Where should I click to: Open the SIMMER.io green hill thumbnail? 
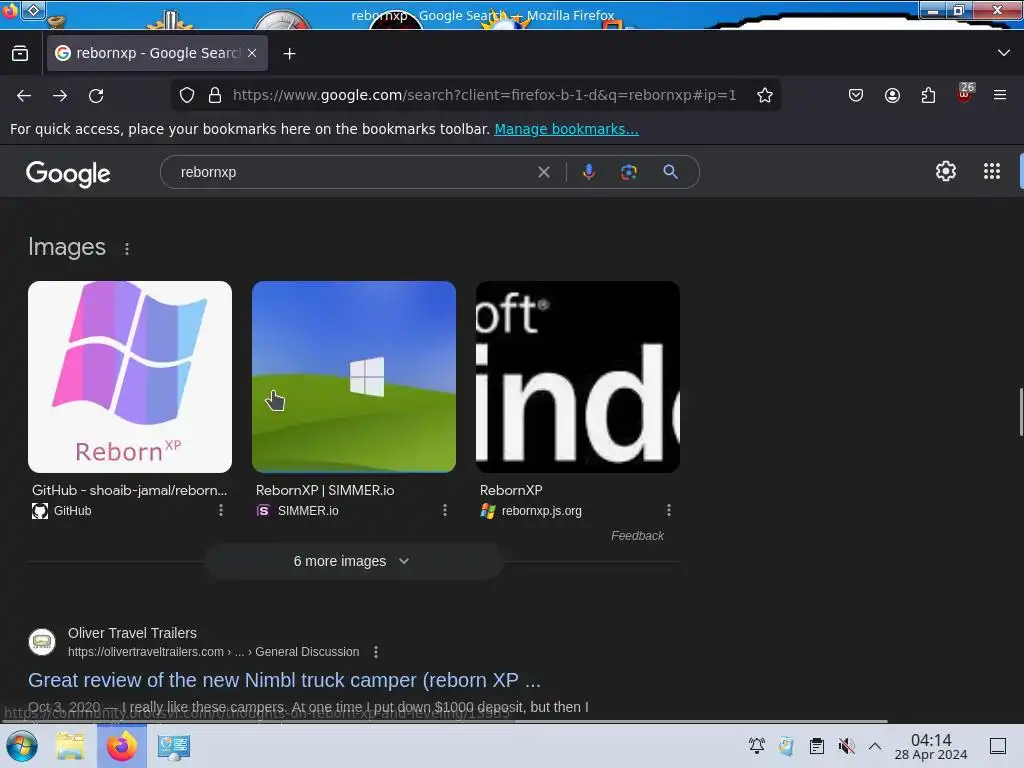coord(354,377)
